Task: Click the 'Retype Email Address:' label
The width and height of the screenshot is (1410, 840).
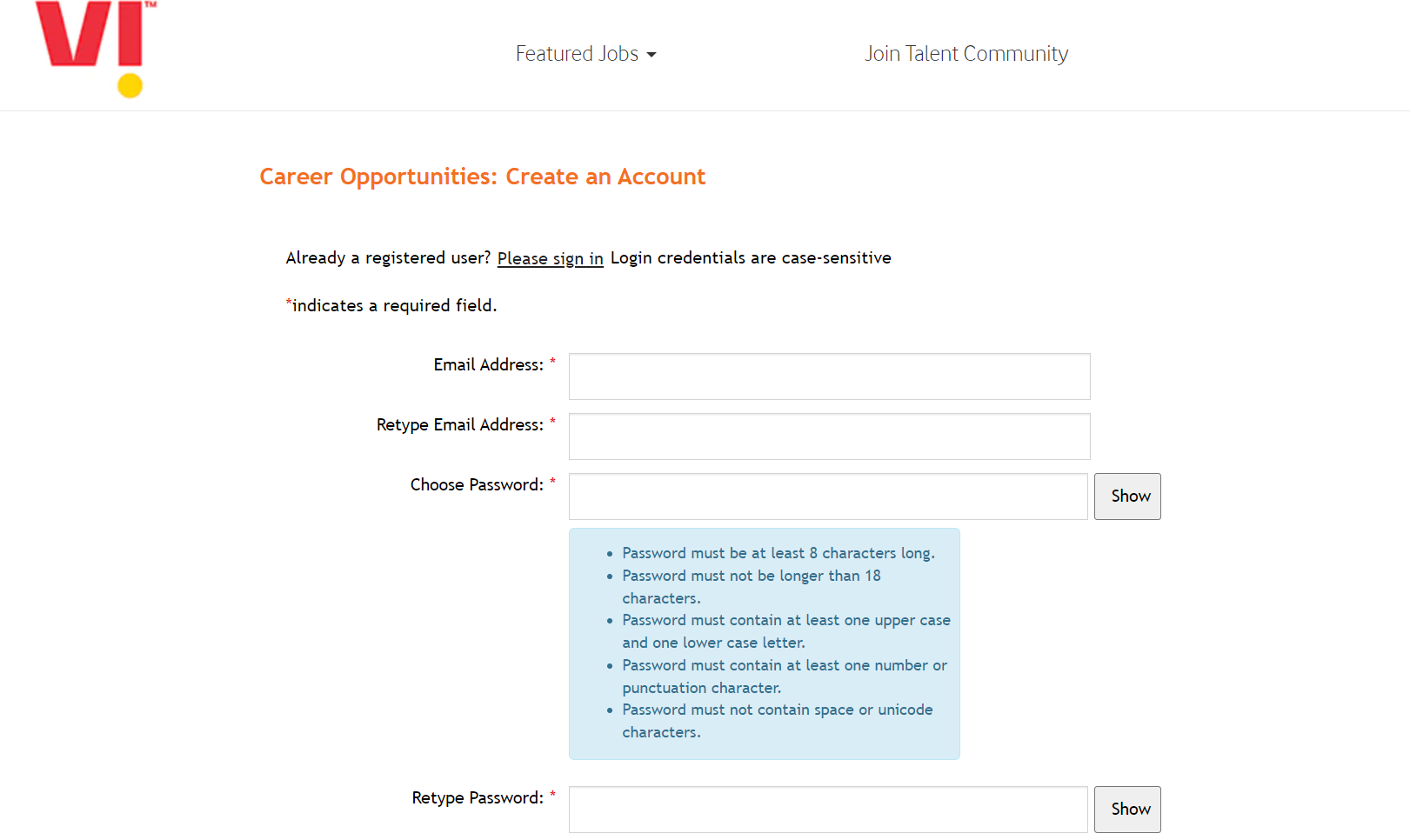Action: coord(459,425)
